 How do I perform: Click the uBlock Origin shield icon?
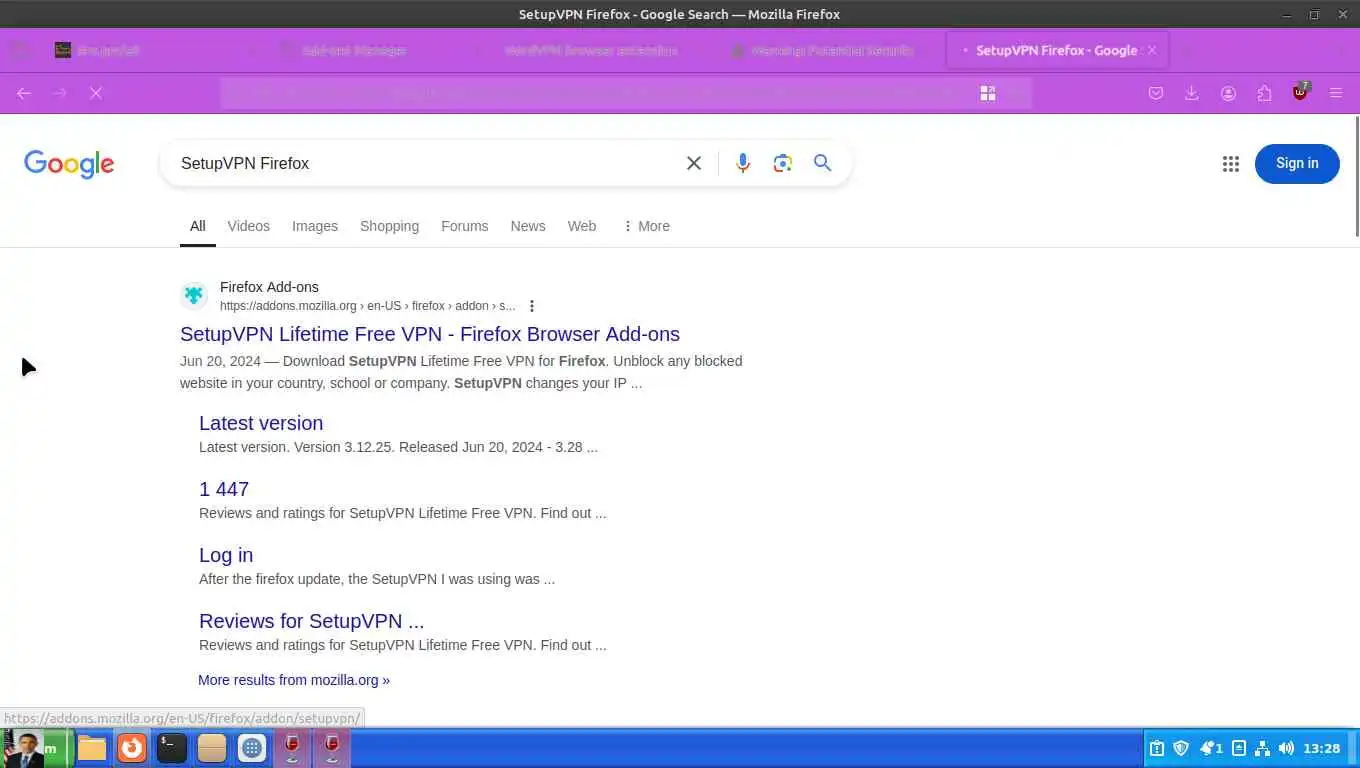click(1300, 92)
